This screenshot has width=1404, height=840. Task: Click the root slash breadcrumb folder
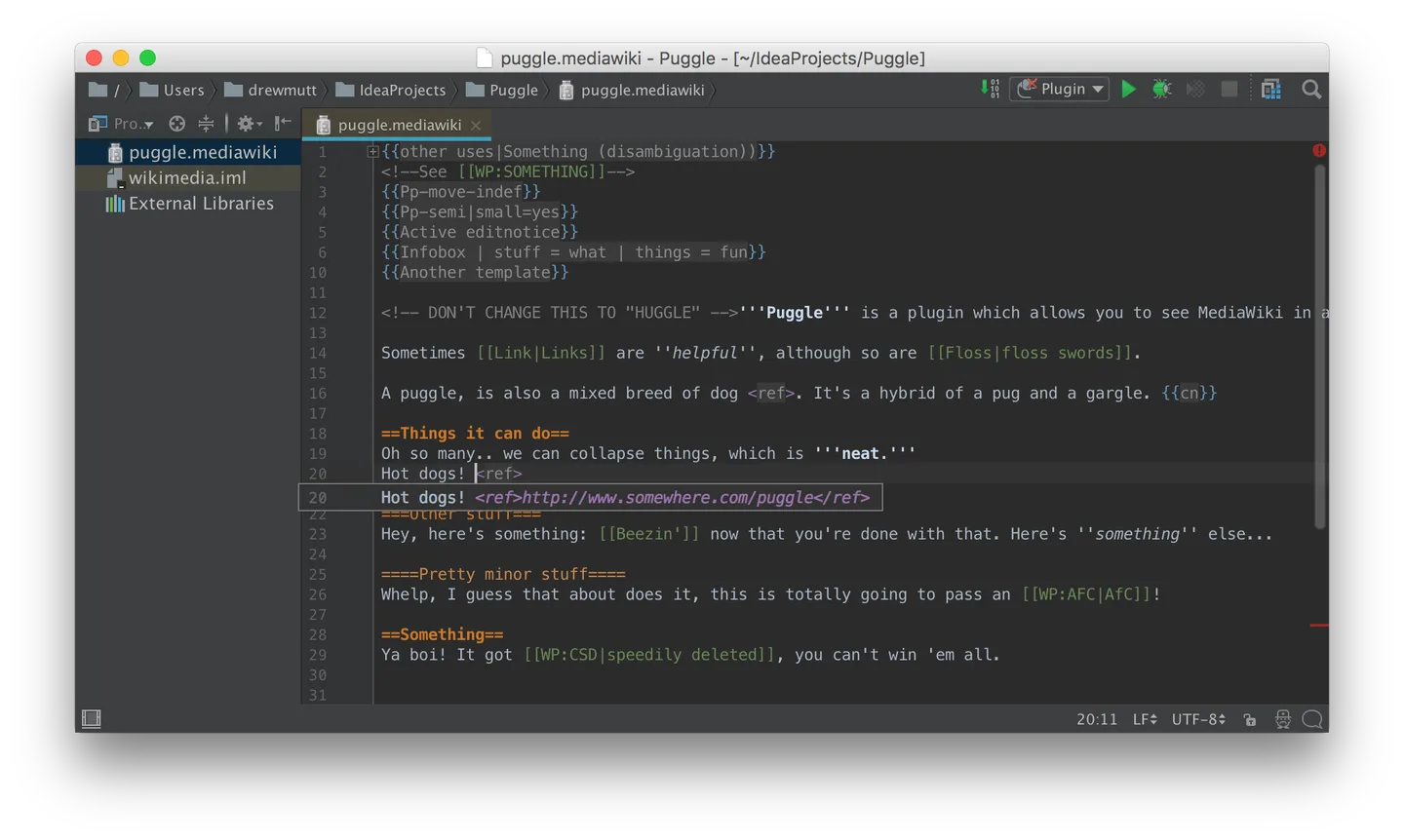pos(103,91)
